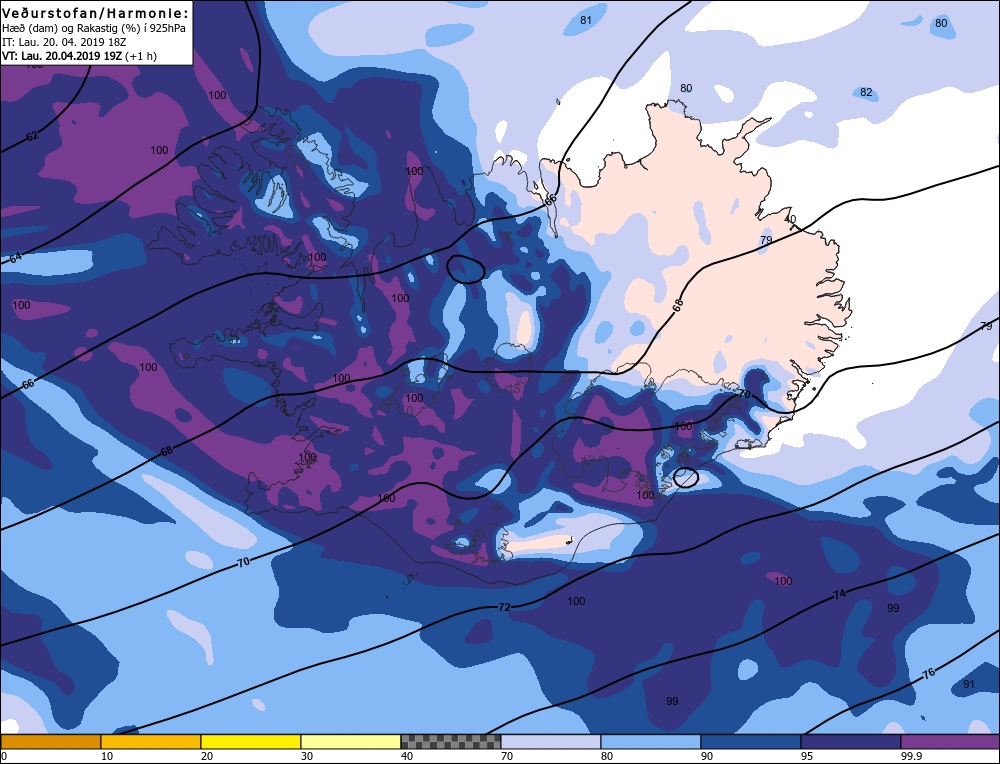Screen dimensions: 1000x764
Task: Click the medium blue 90–95 legend swatch
Action: point(751,742)
